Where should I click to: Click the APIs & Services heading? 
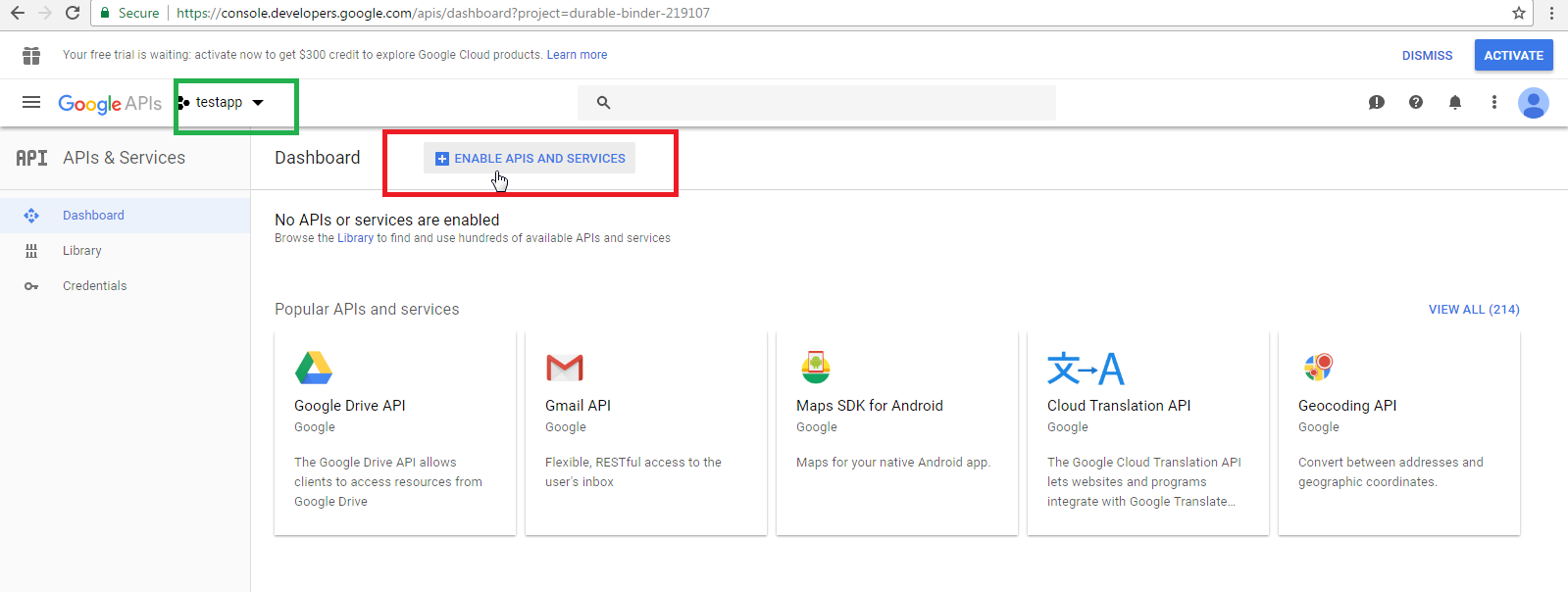tap(125, 158)
